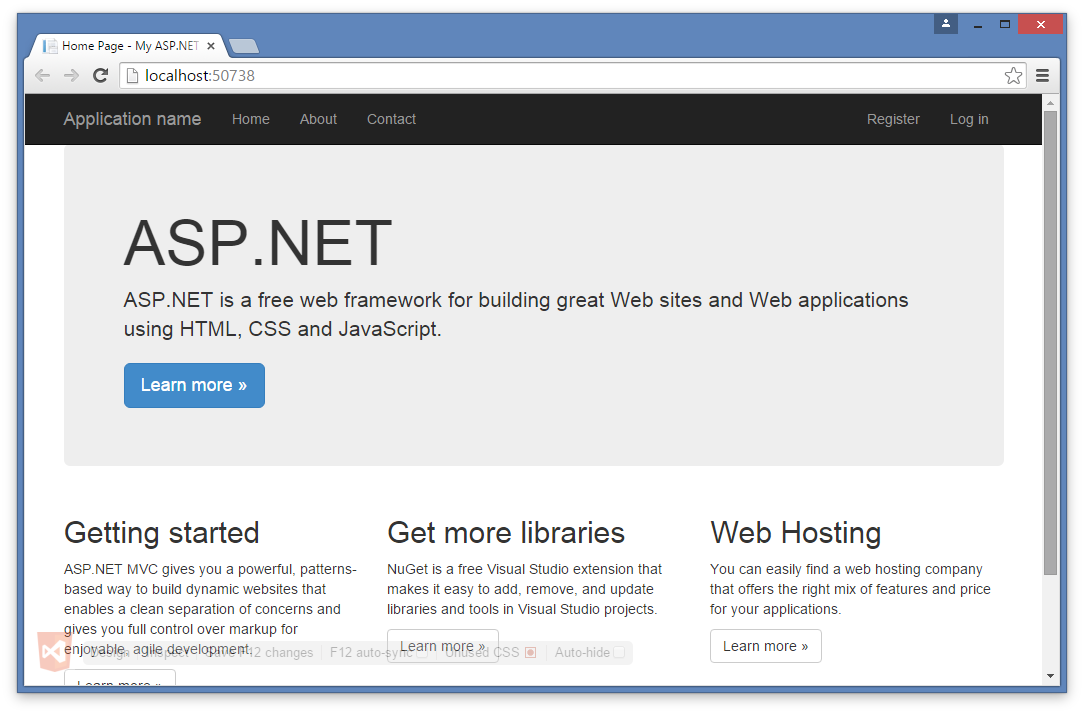The height and width of the screenshot is (714, 1084).
Task: Open the Chrome user profile button
Action: [x=946, y=24]
